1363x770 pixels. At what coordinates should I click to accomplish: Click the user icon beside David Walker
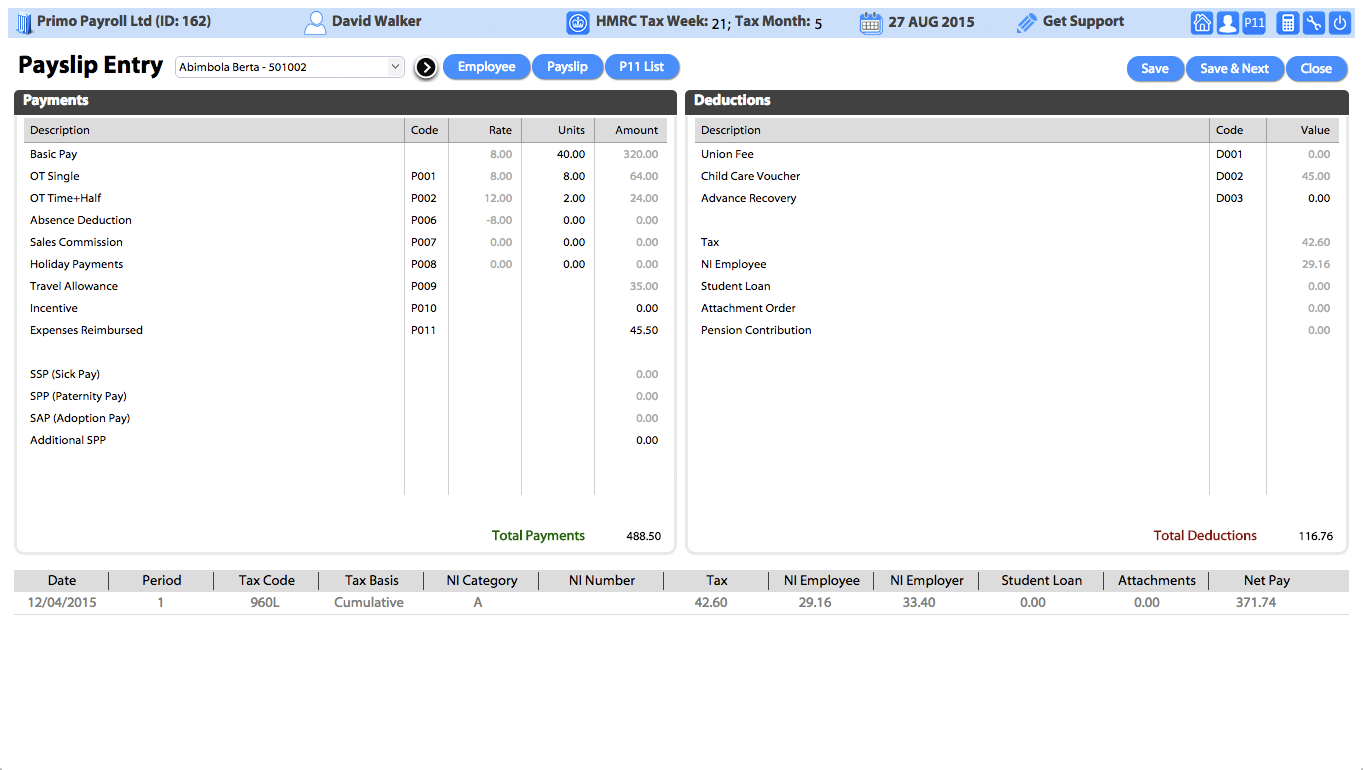pos(315,23)
